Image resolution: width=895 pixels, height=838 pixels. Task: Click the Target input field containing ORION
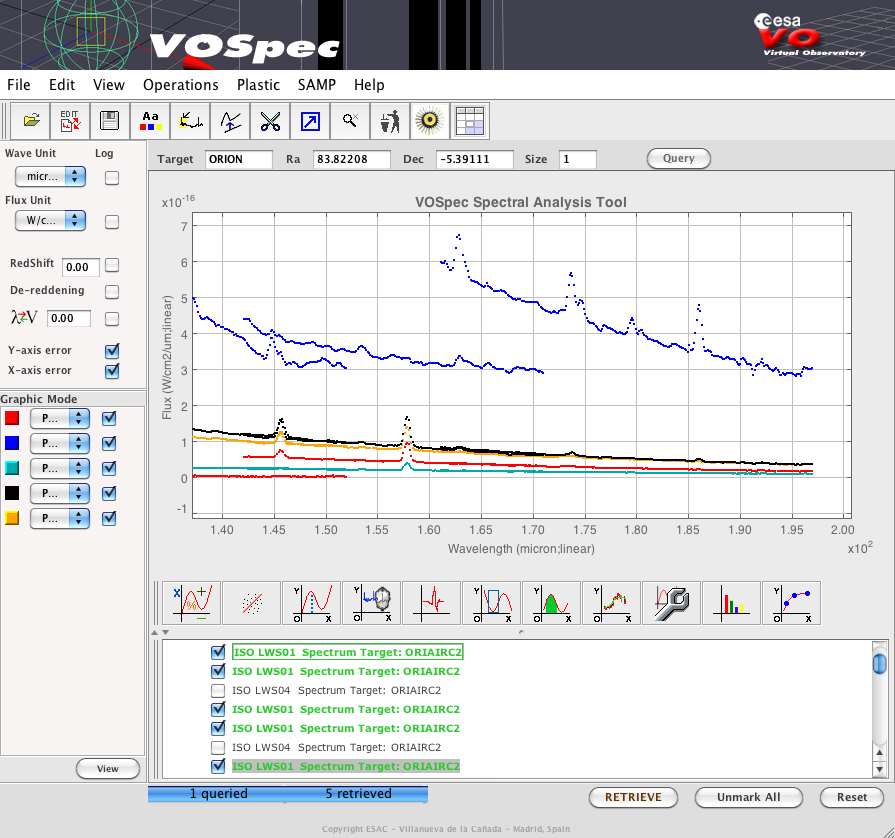pyautogui.click(x=239, y=159)
